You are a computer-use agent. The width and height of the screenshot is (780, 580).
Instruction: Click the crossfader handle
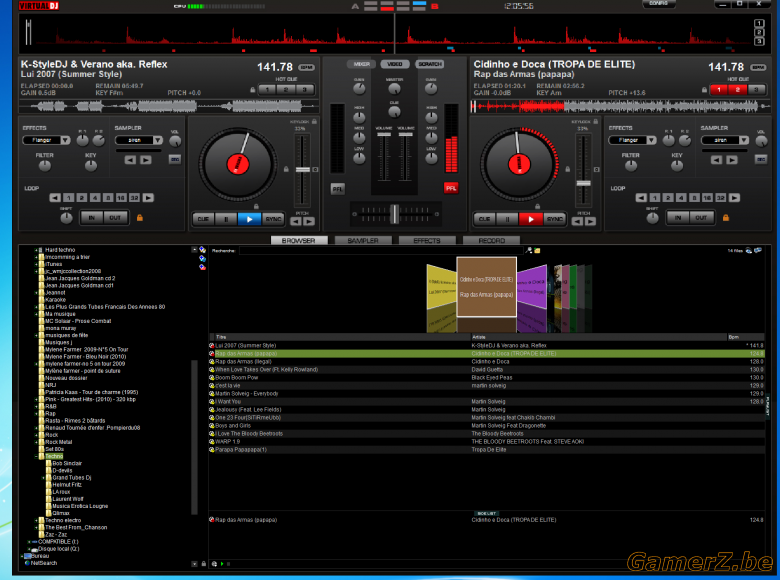[394, 214]
